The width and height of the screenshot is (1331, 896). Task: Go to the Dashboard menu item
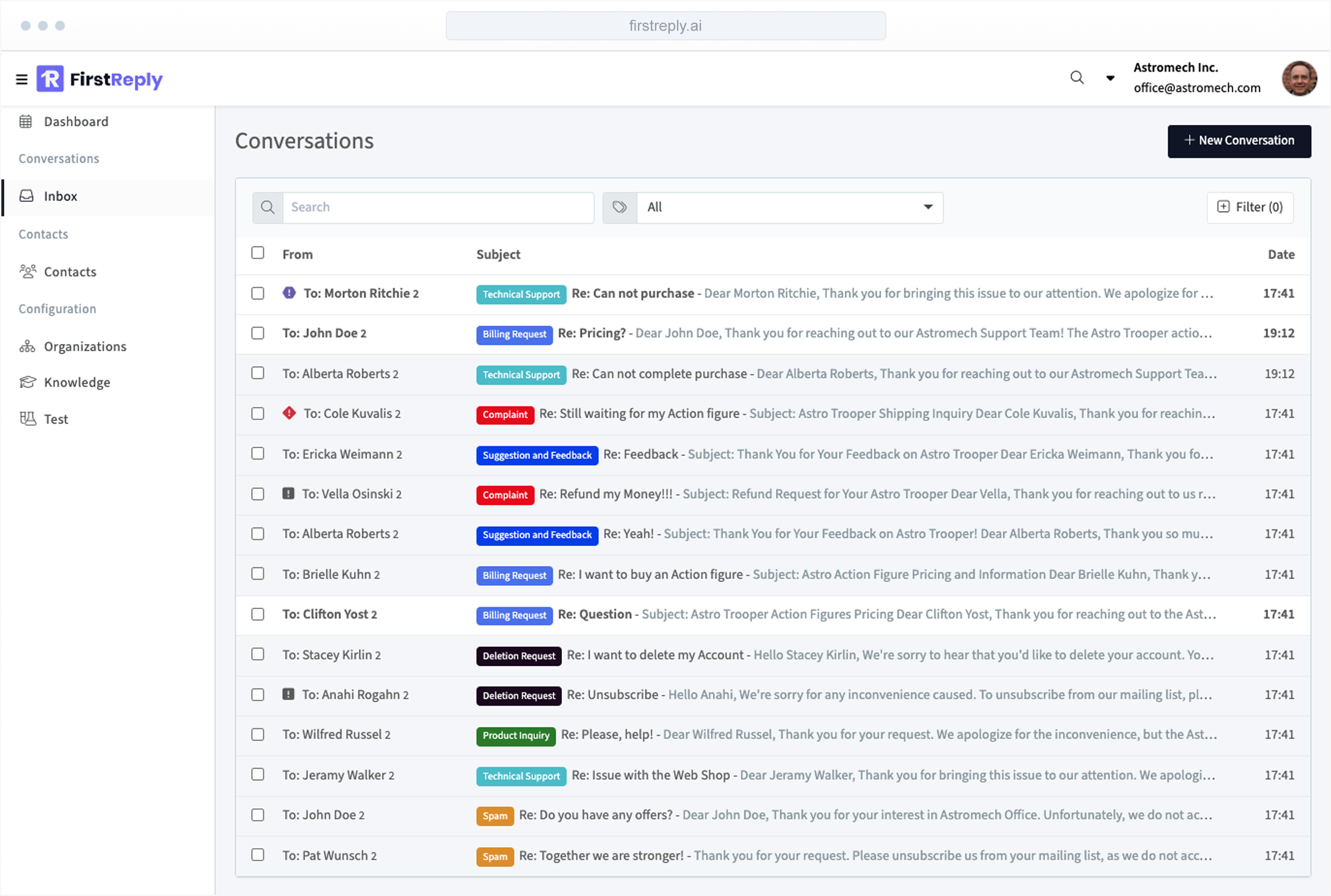(76, 122)
